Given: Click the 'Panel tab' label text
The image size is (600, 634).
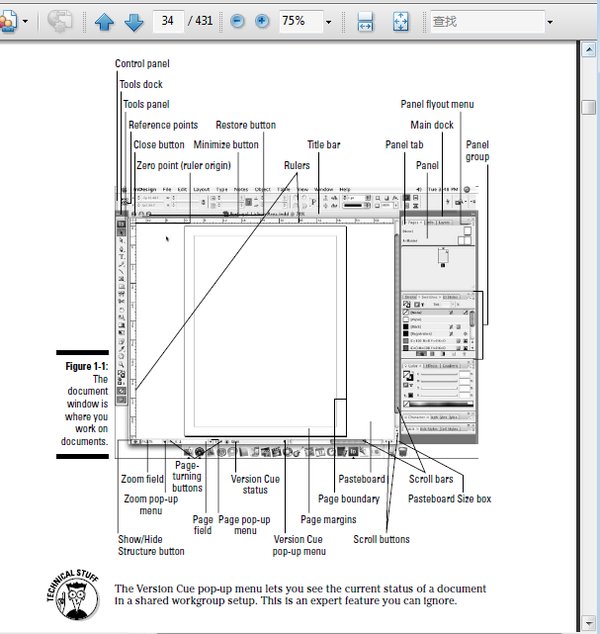Looking at the screenshot, I should [x=404, y=145].
